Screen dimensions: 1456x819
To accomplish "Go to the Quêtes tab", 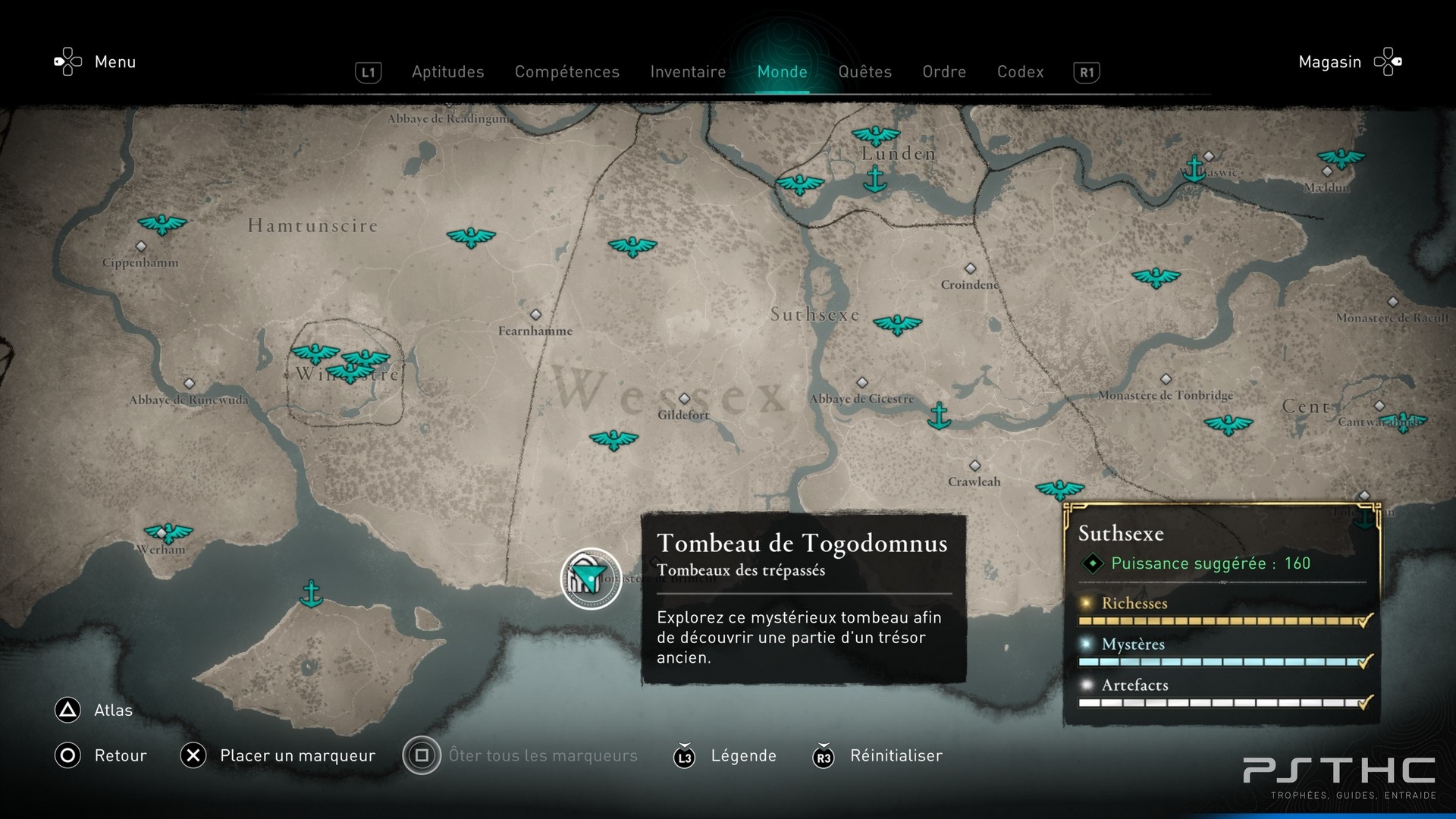I will click(864, 72).
